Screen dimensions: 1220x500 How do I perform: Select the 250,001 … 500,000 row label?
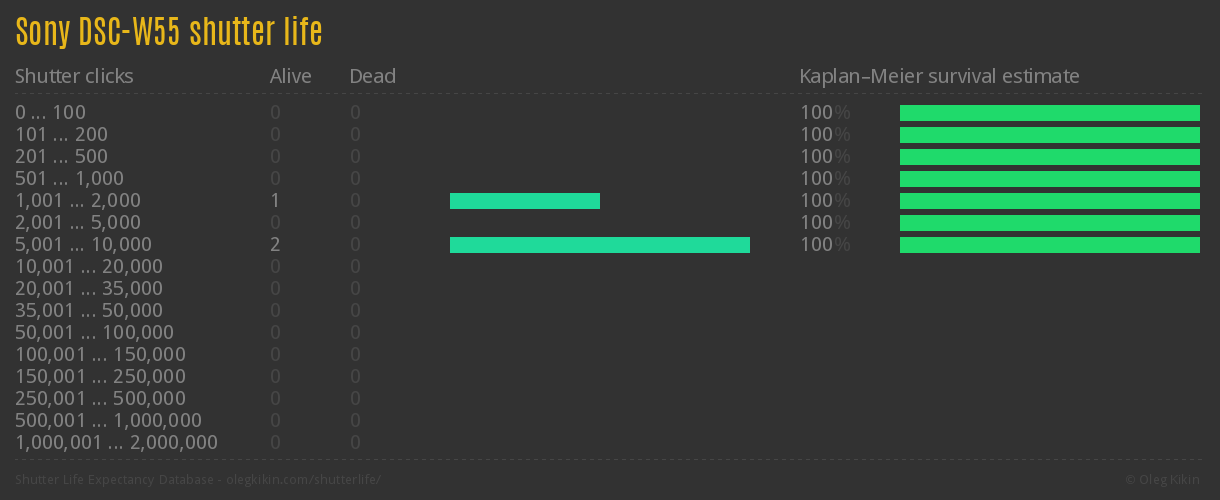coord(100,399)
